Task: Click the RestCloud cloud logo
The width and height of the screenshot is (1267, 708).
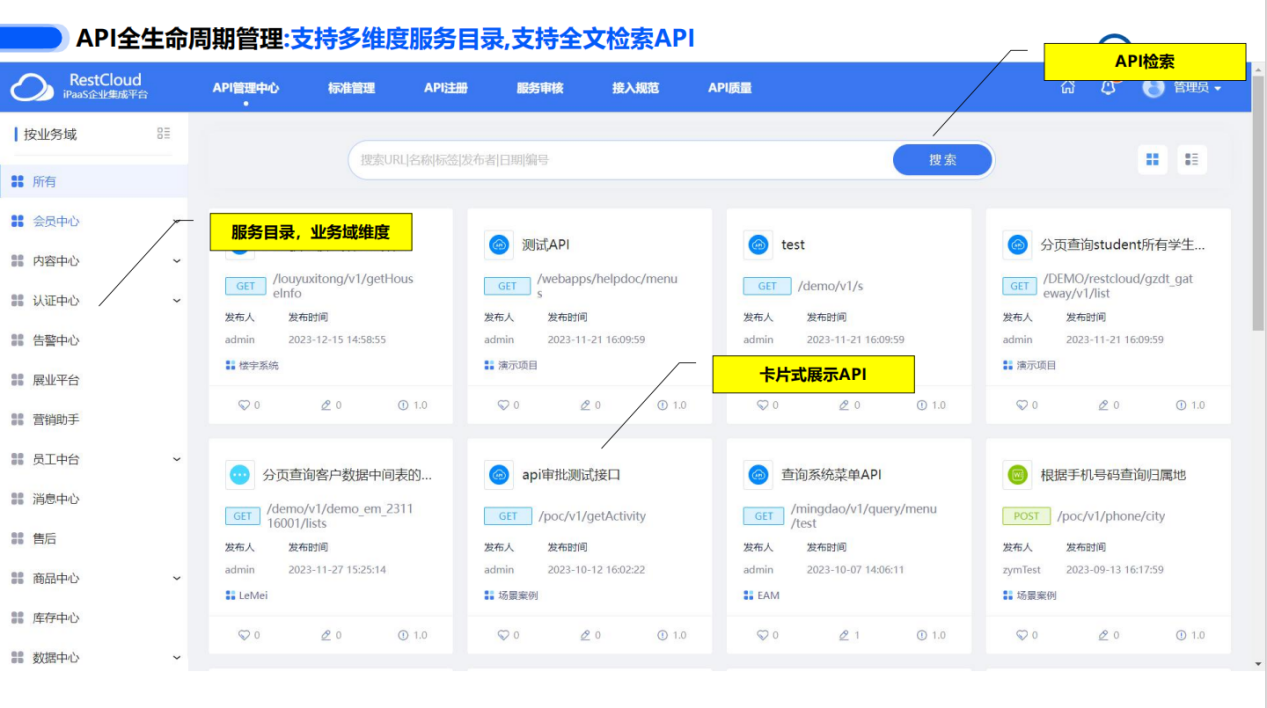Action: pyautogui.click(x=31, y=88)
